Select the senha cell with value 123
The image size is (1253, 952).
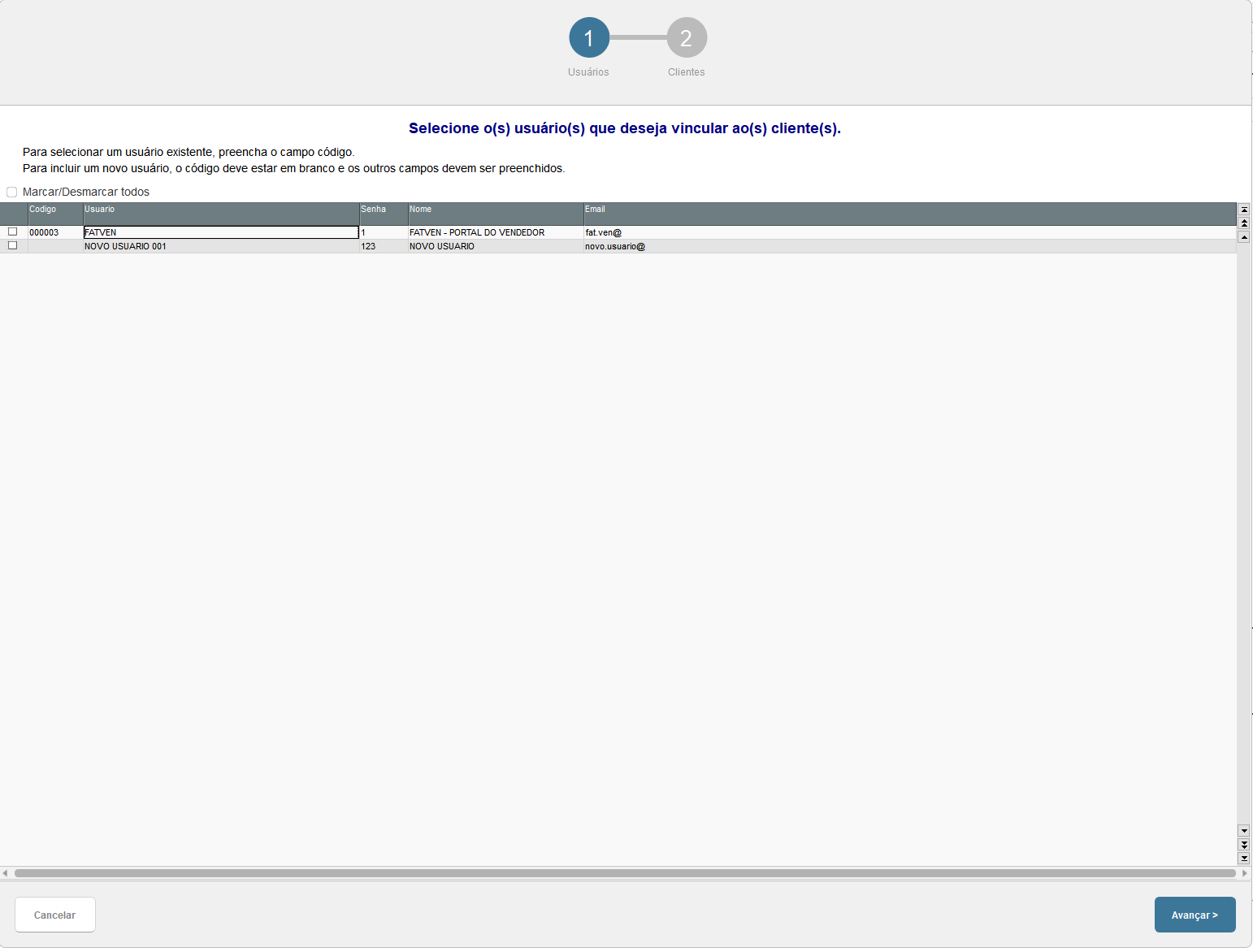click(384, 246)
